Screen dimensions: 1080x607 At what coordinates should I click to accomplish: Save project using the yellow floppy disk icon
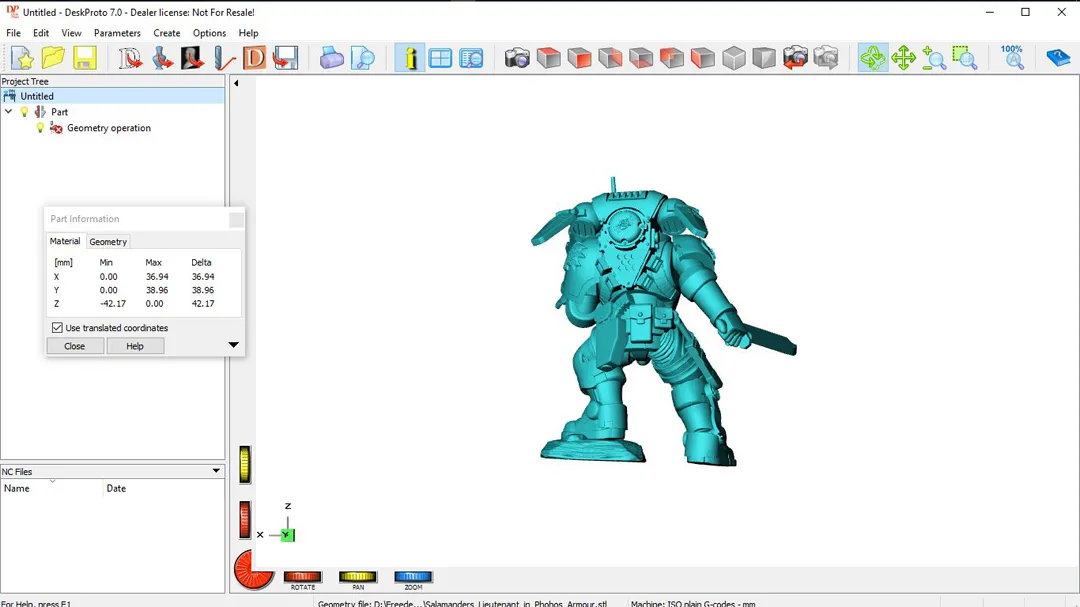(85, 59)
